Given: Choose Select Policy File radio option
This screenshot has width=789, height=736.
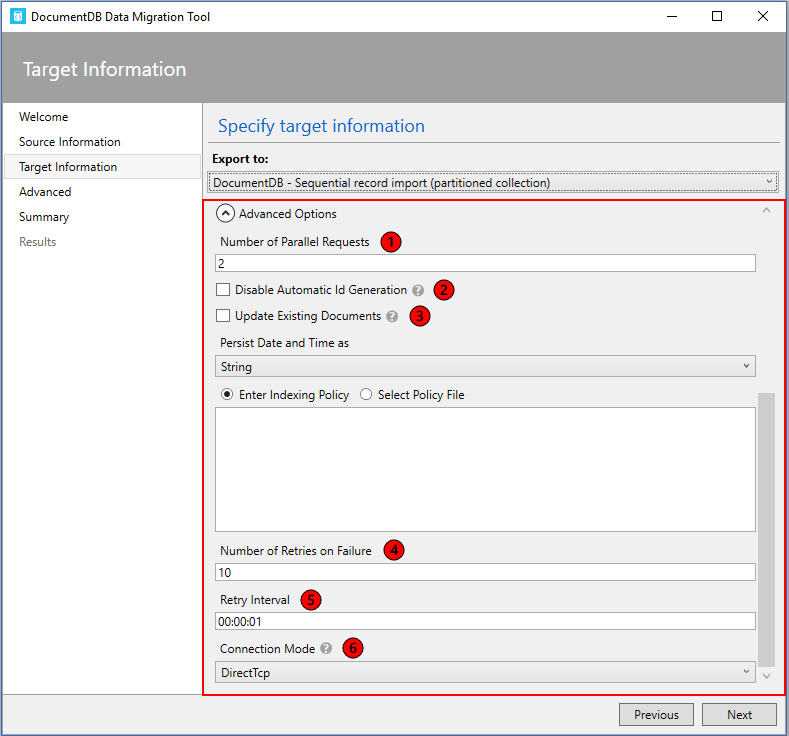Looking at the screenshot, I should click(x=366, y=394).
